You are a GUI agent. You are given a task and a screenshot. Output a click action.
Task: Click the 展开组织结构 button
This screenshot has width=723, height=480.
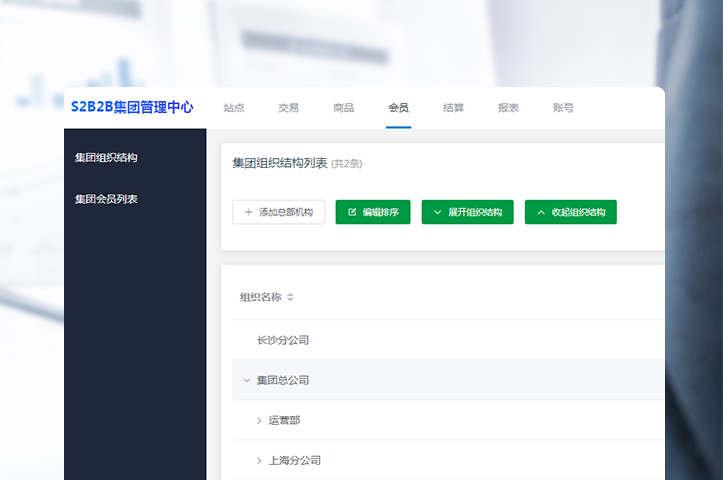pos(468,212)
